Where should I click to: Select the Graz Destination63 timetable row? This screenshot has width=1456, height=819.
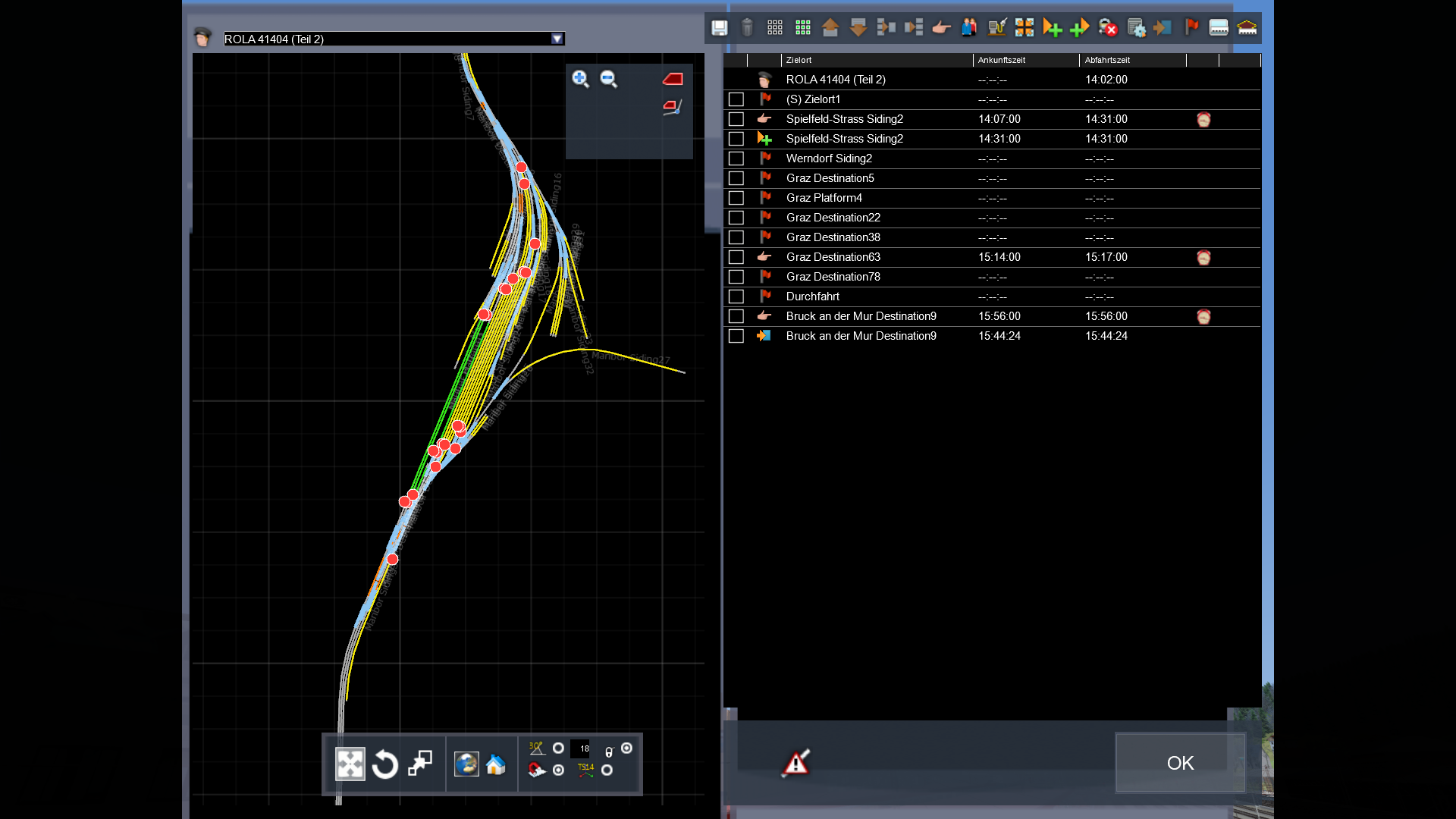[x=833, y=257]
